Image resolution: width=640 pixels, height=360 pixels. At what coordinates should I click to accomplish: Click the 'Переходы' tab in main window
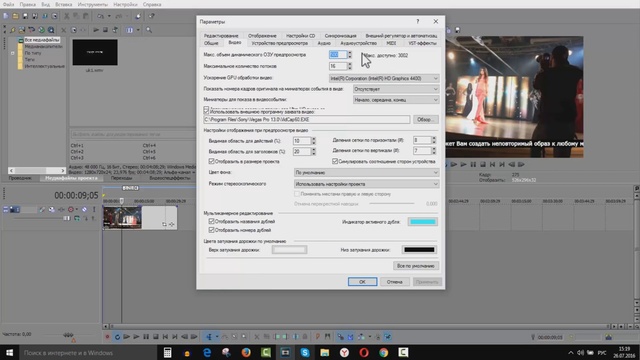point(121,178)
